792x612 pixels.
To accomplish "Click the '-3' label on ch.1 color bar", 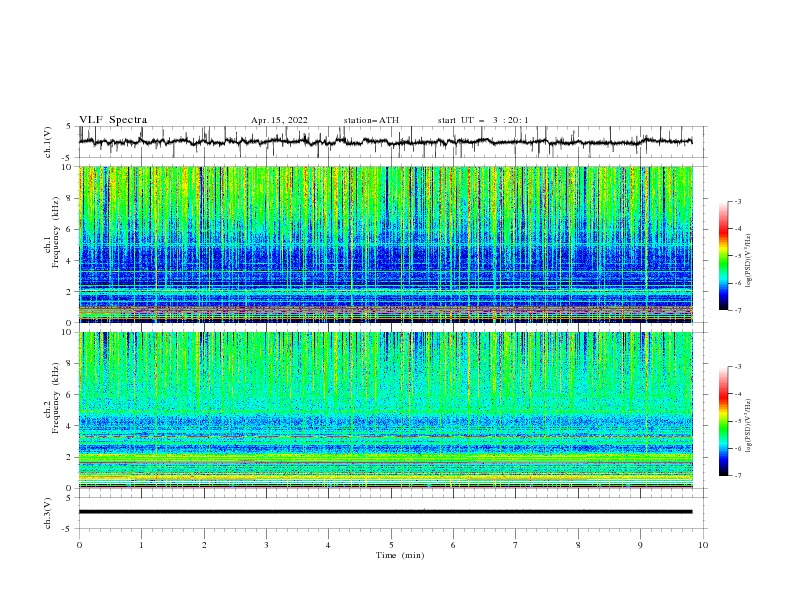I will [737, 202].
